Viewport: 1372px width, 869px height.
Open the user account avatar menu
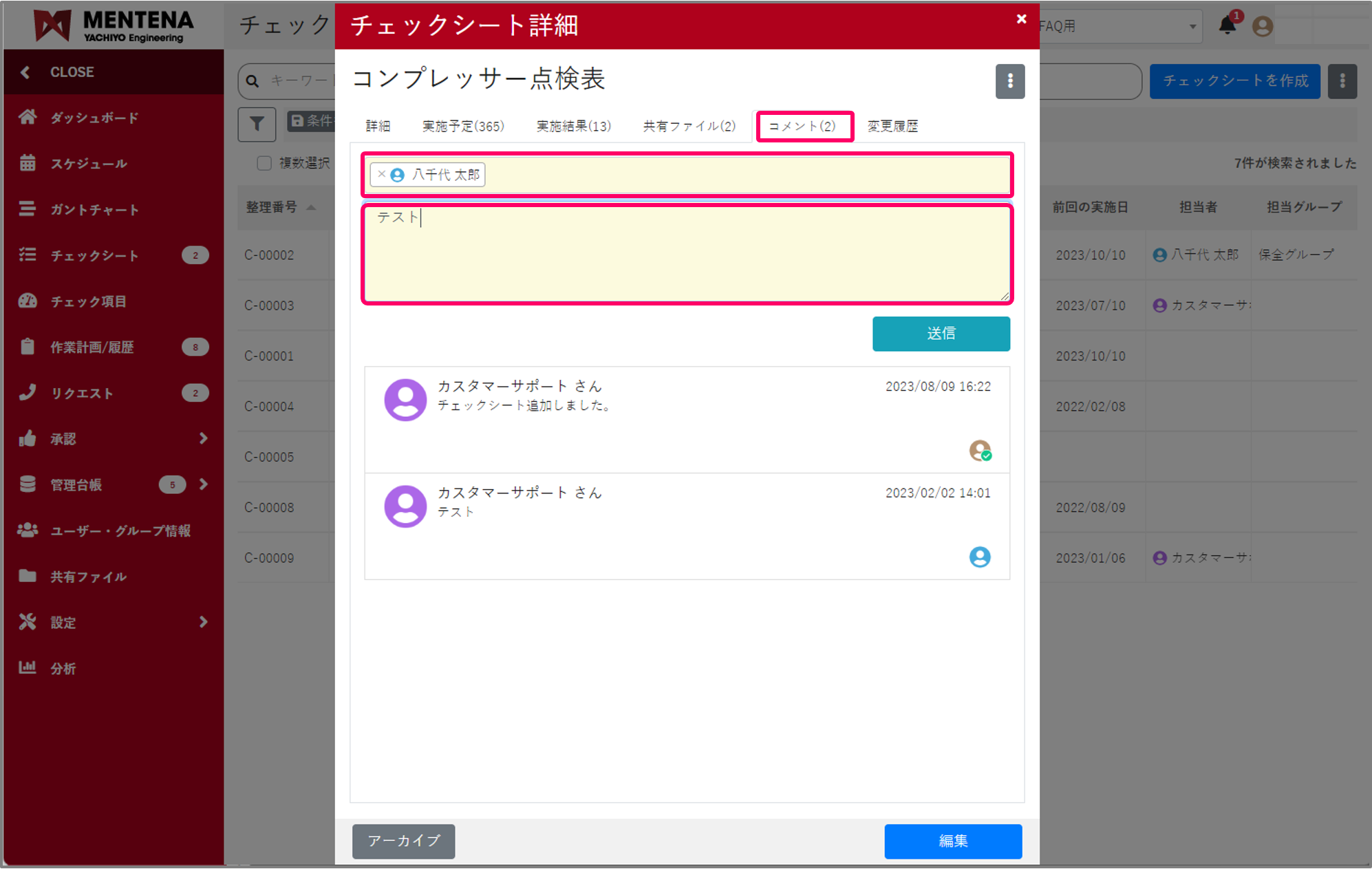tap(1262, 26)
